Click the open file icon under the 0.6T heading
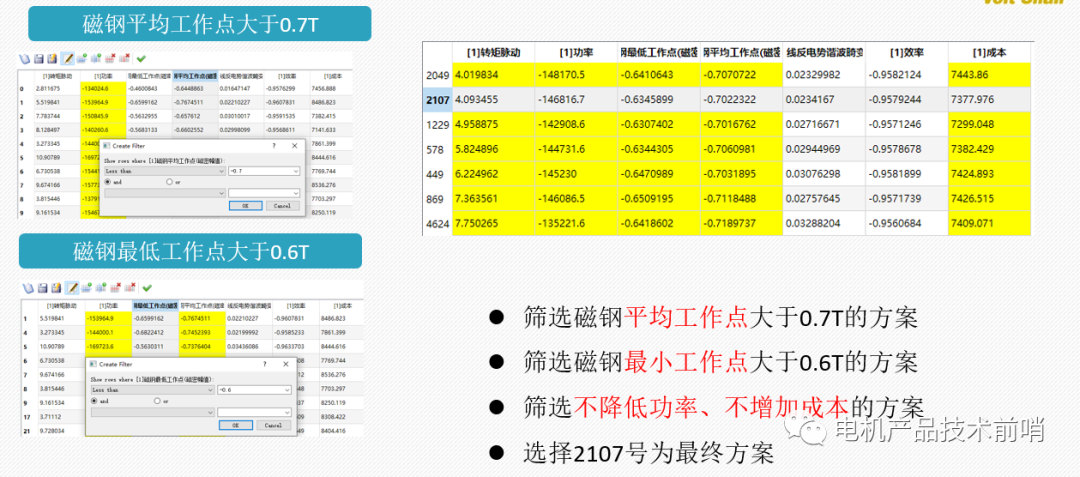This screenshot has width=1080, height=477. coord(28,288)
